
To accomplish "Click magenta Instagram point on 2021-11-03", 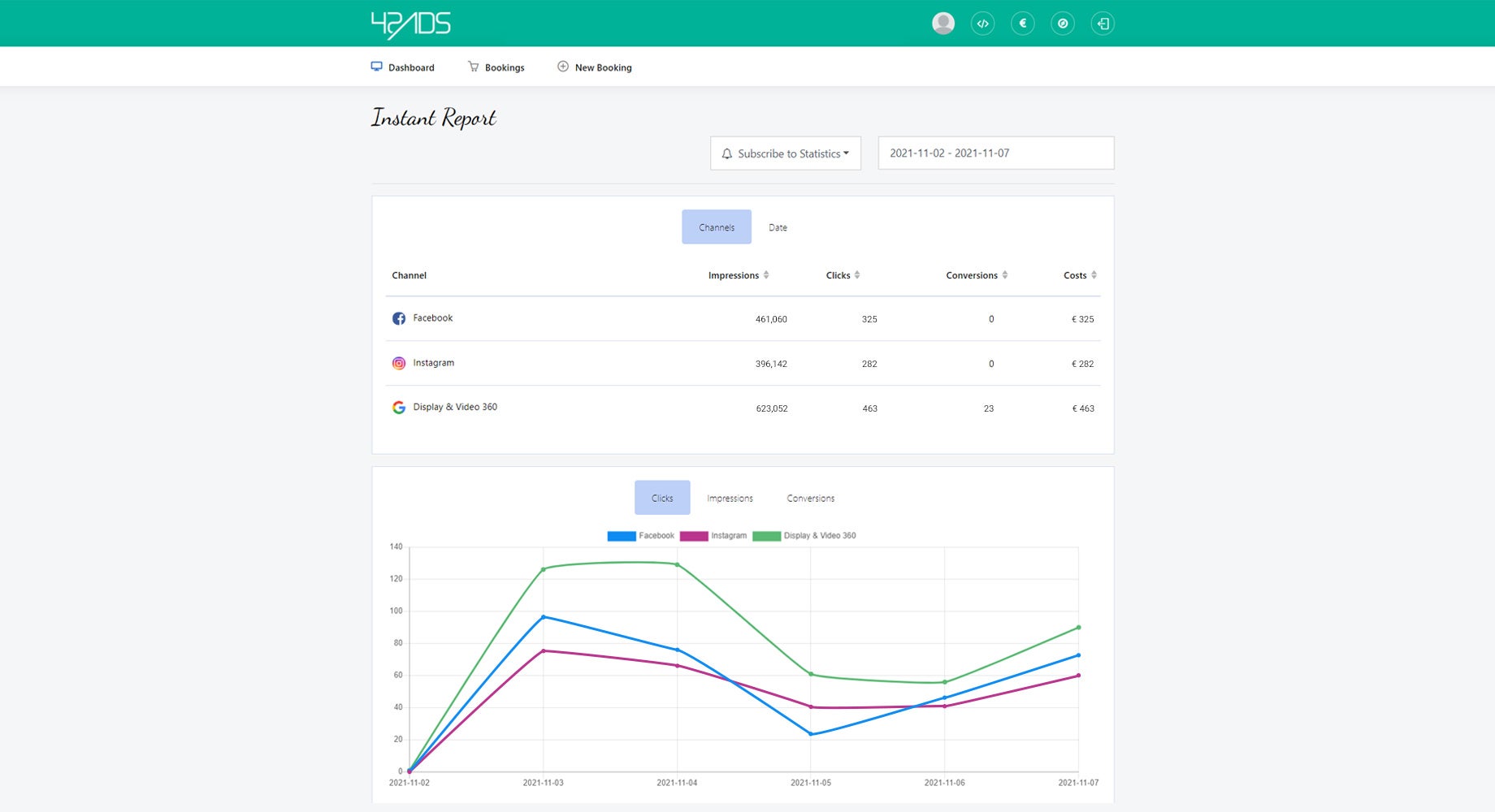I will tap(544, 650).
